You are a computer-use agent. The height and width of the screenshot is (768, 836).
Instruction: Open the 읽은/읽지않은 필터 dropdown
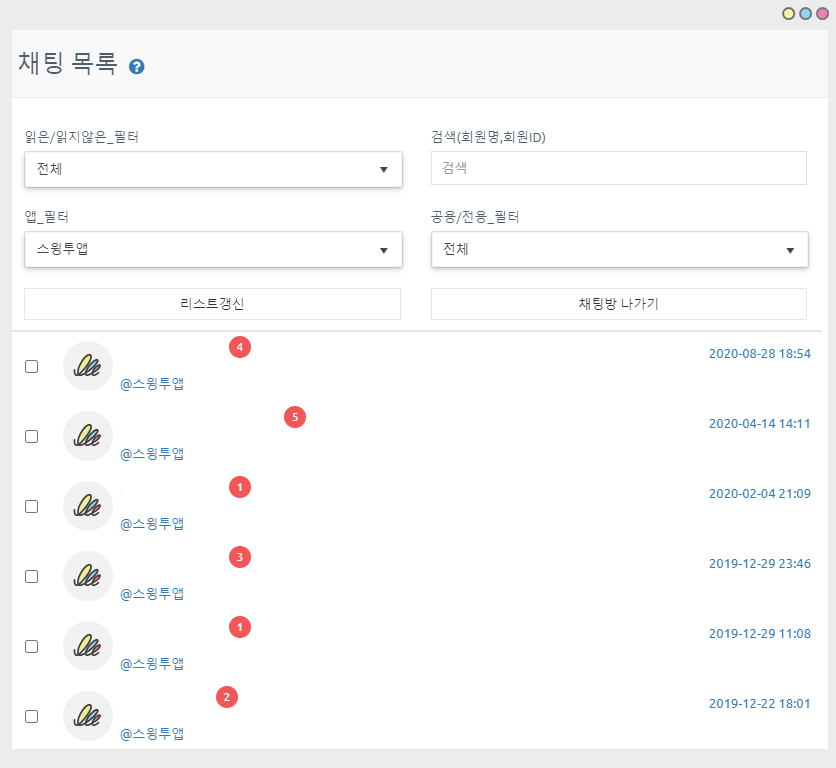(x=213, y=169)
